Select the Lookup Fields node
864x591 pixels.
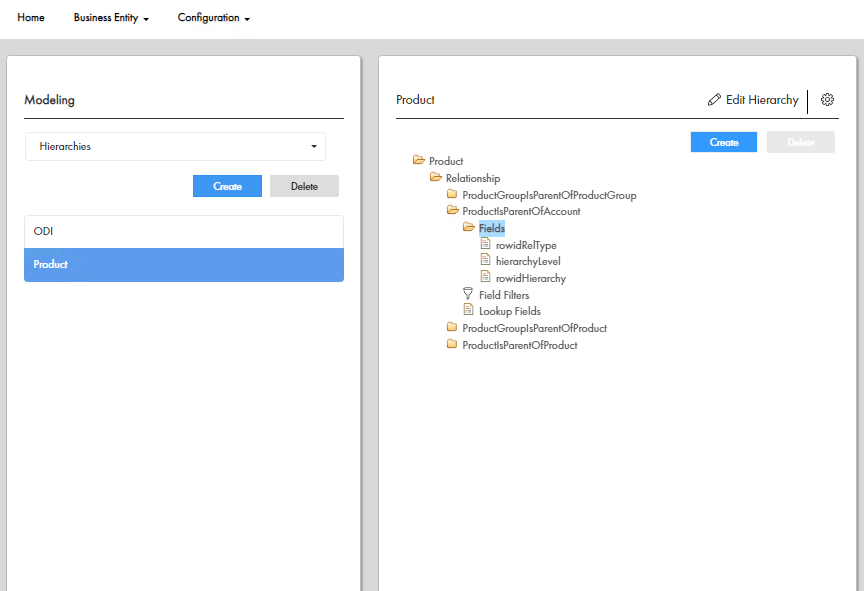click(x=510, y=311)
